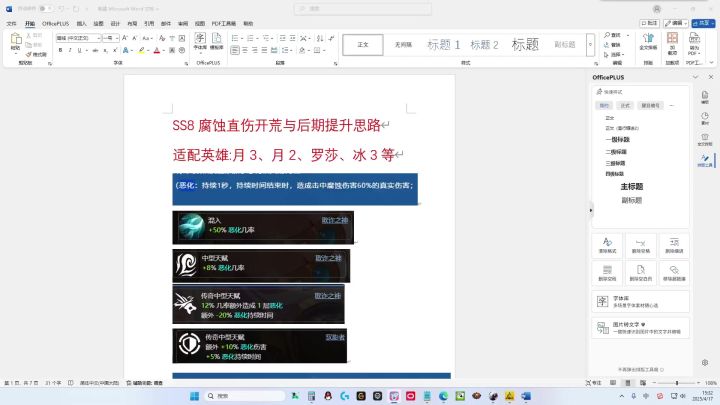The height and width of the screenshot is (405, 720).
Task: Toggle the AutoSave switch in title bar
Action: coord(45,9)
